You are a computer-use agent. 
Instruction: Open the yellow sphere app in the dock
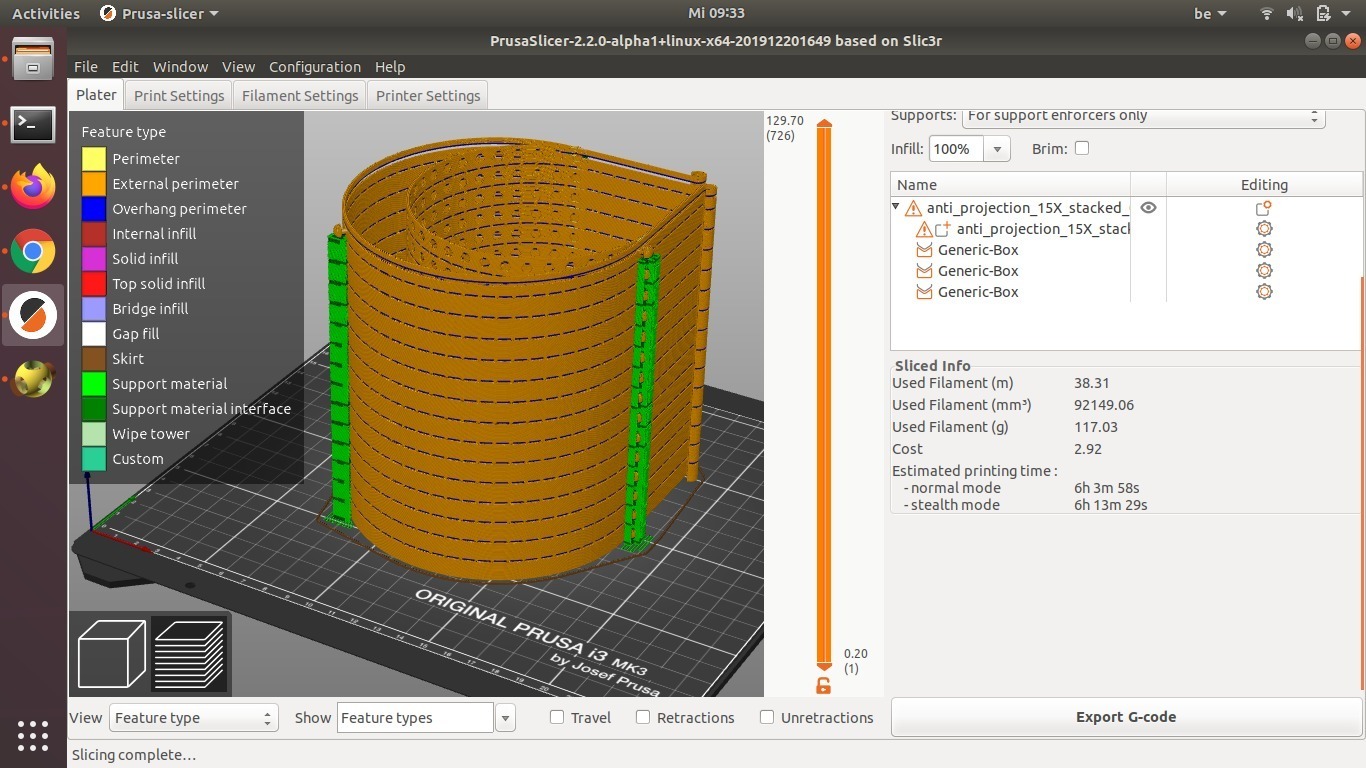coord(33,379)
